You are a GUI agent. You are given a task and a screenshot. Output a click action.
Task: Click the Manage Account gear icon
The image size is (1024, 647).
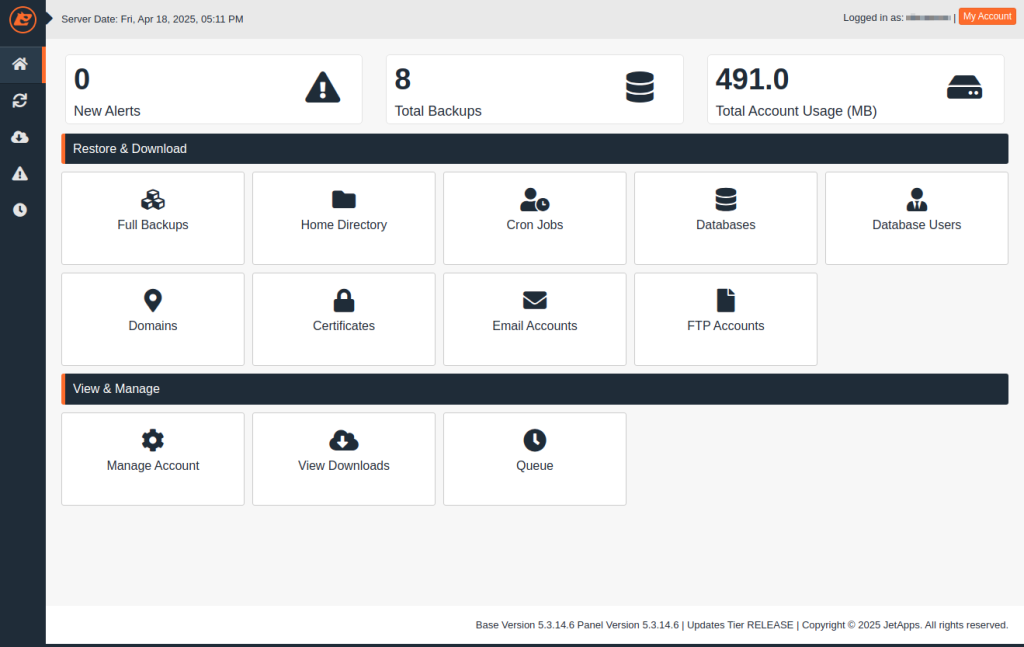pos(153,441)
